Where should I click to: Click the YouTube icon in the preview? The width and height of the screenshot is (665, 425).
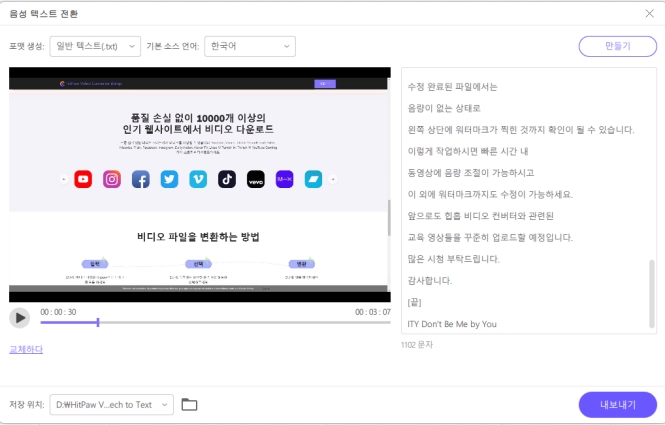(83, 179)
